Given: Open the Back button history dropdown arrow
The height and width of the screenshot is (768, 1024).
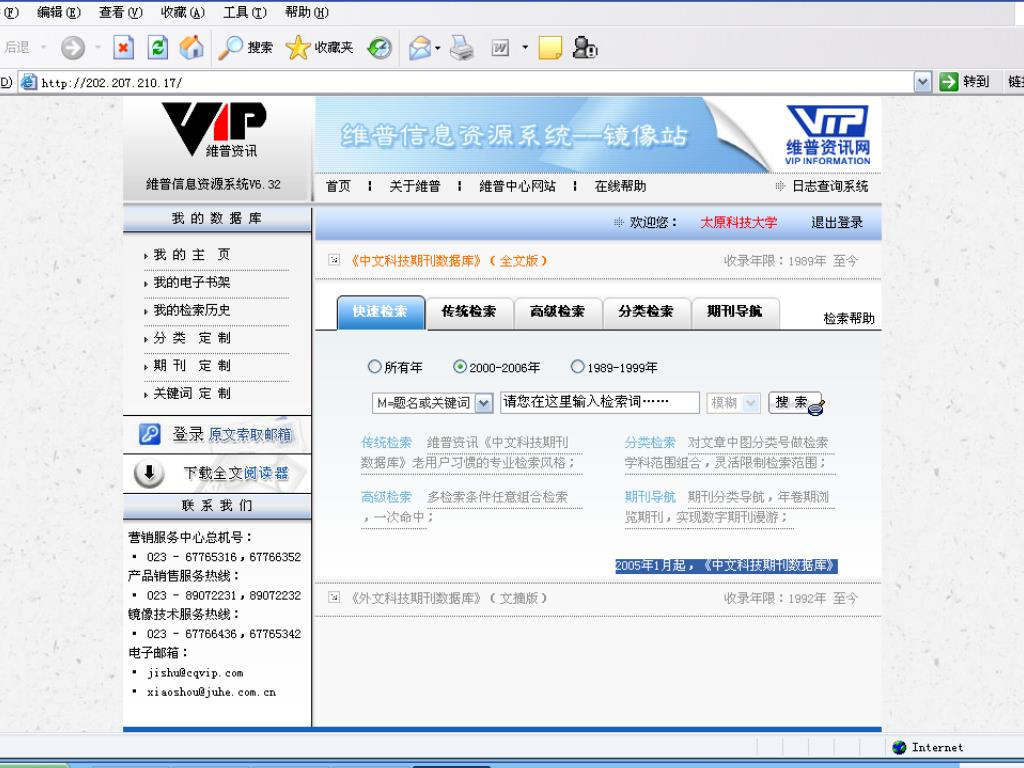Looking at the screenshot, I should [44, 47].
